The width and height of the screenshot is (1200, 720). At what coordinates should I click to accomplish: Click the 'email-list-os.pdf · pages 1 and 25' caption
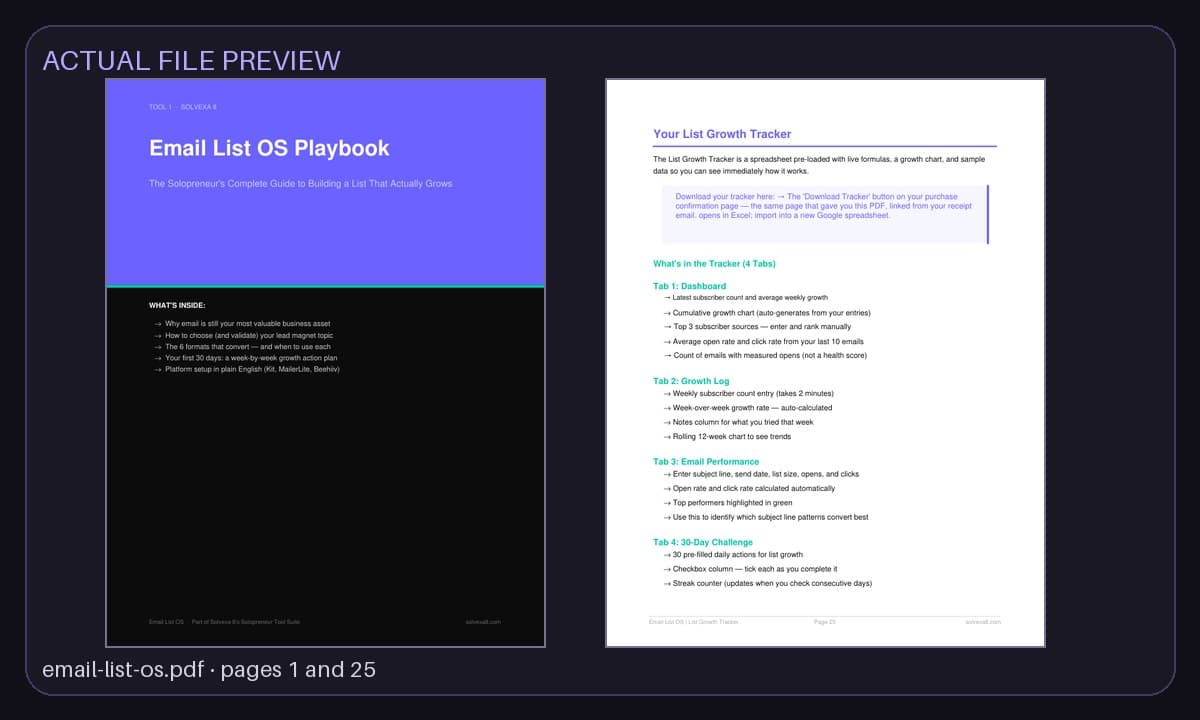click(209, 670)
